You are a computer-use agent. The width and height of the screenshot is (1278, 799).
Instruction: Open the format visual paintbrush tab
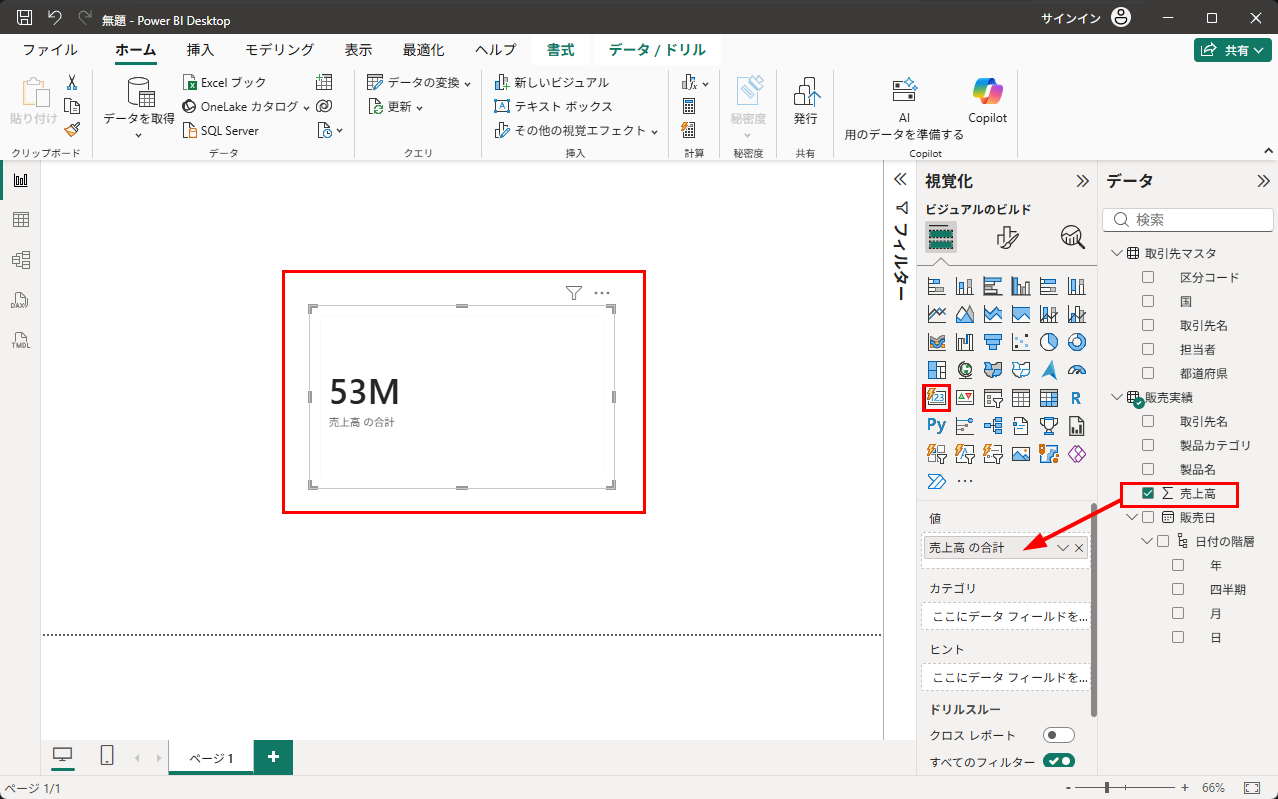(1007, 237)
